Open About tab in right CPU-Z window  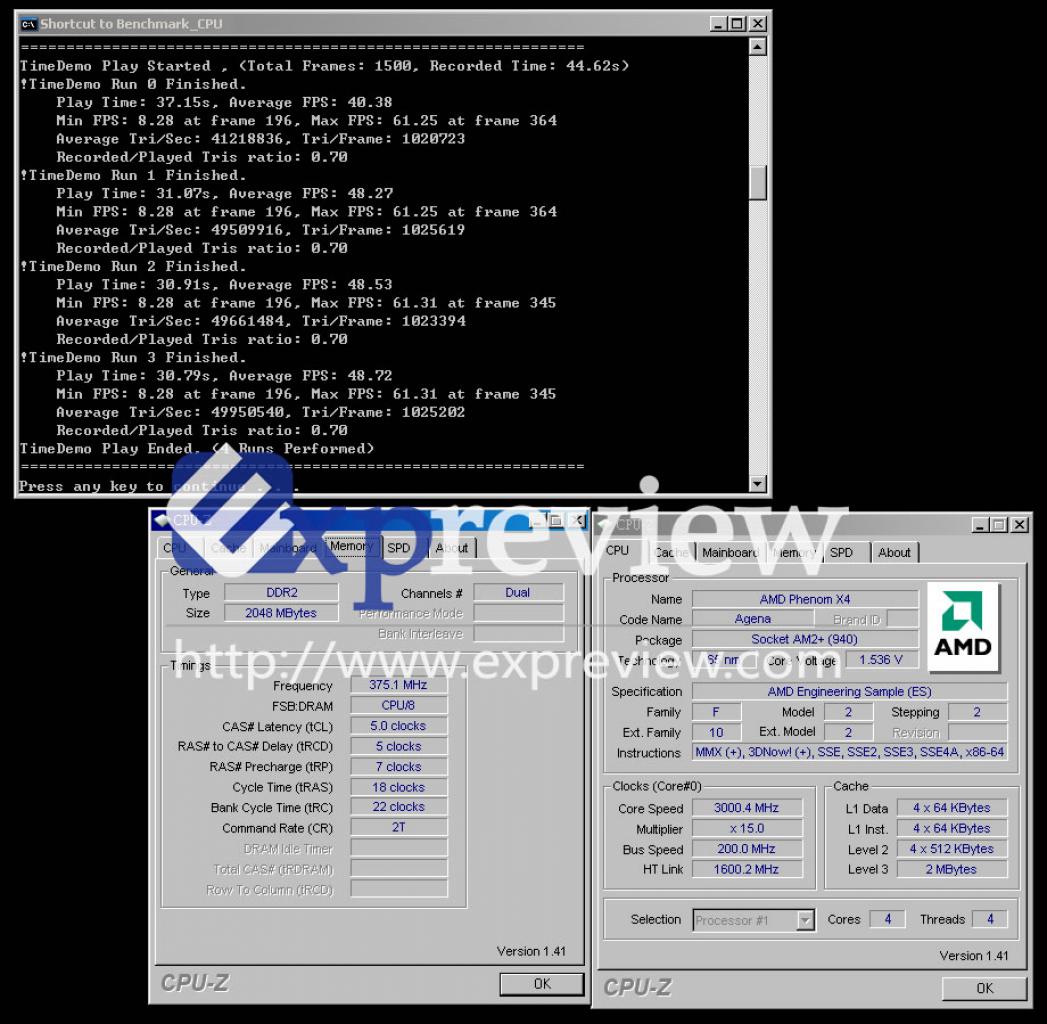(894, 553)
